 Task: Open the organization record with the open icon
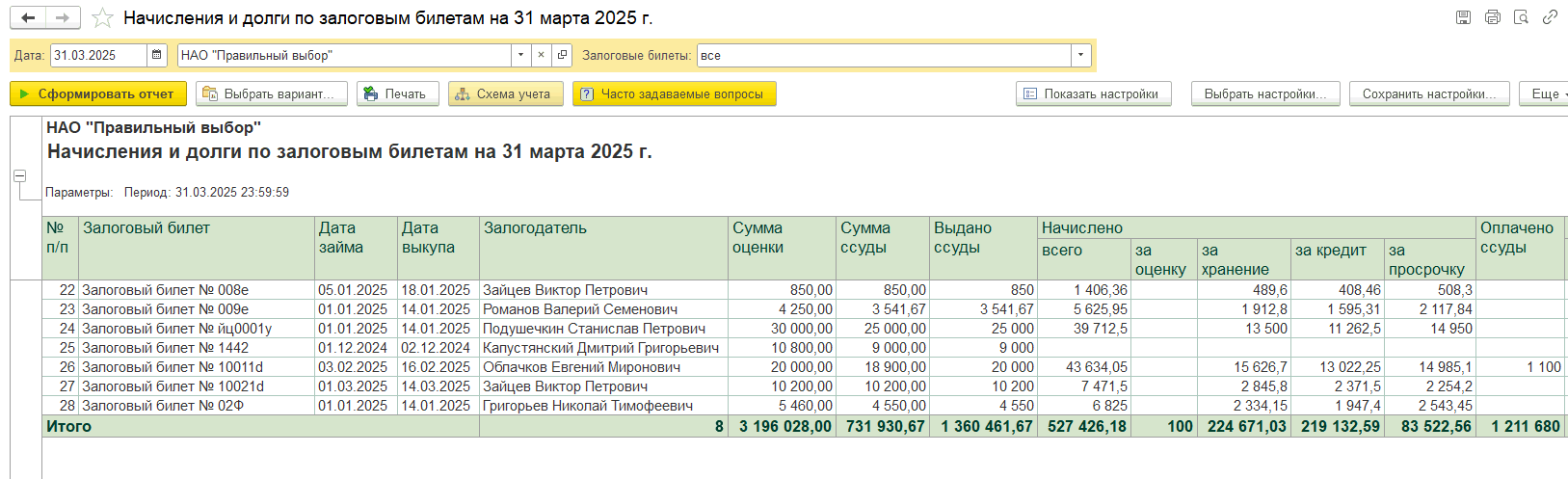tap(563, 55)
